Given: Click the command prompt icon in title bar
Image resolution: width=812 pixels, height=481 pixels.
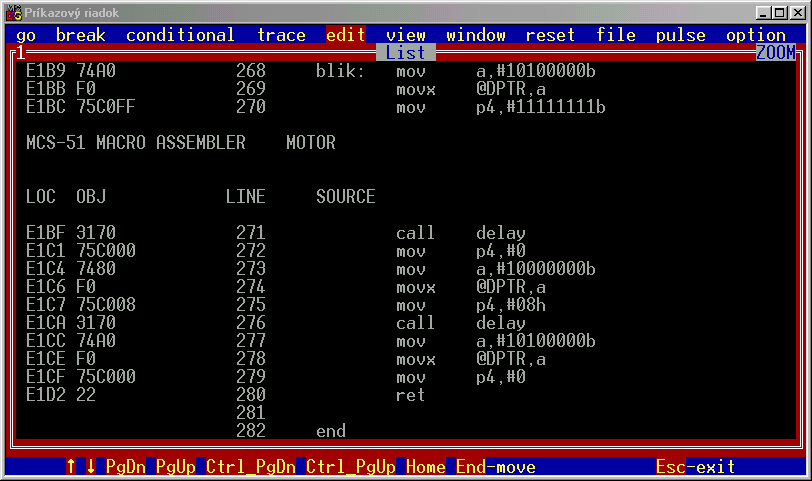Looking at the screenshot, I should point(13,12).
